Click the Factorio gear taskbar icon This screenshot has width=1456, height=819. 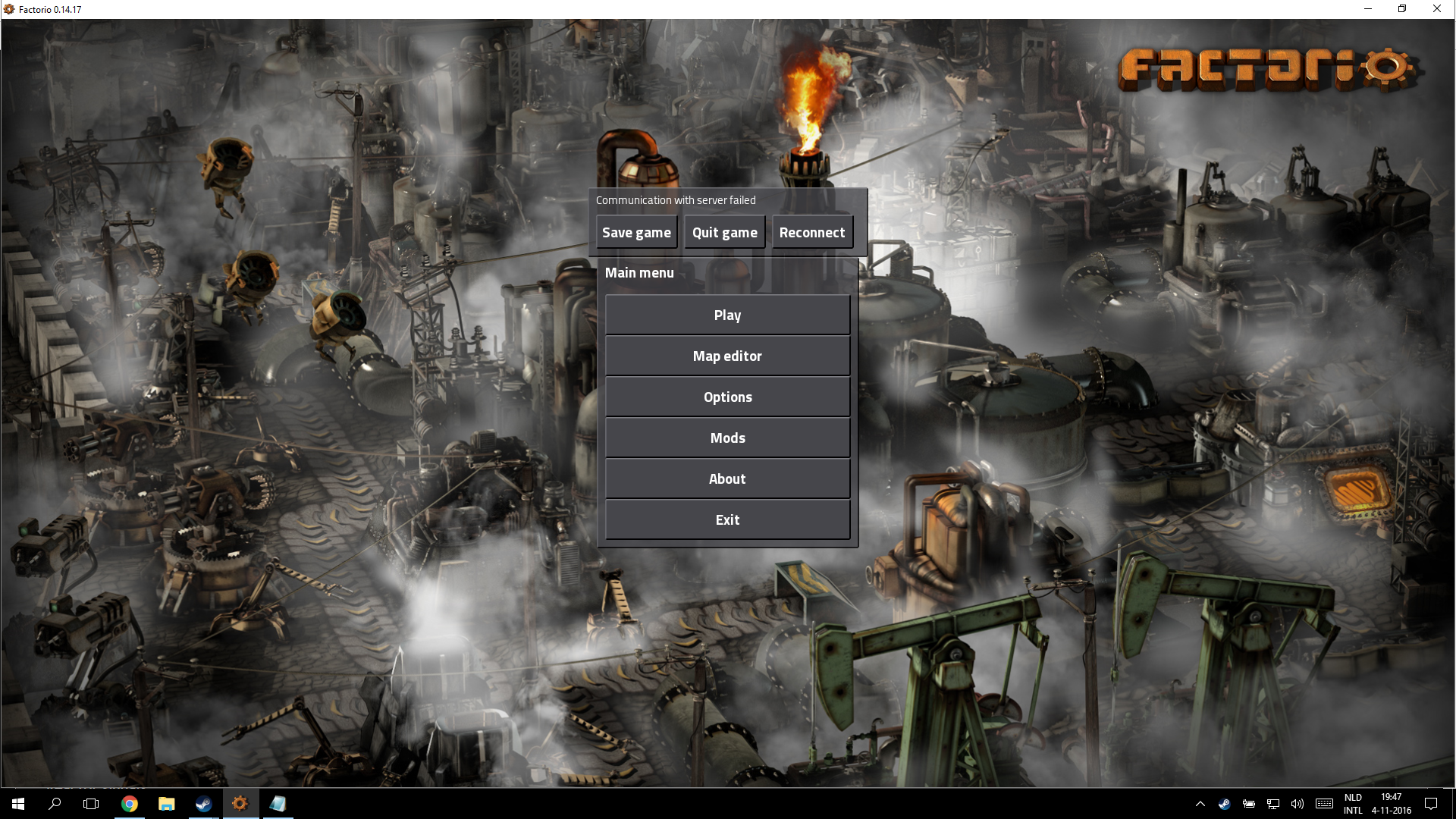[x=240, y=804]
